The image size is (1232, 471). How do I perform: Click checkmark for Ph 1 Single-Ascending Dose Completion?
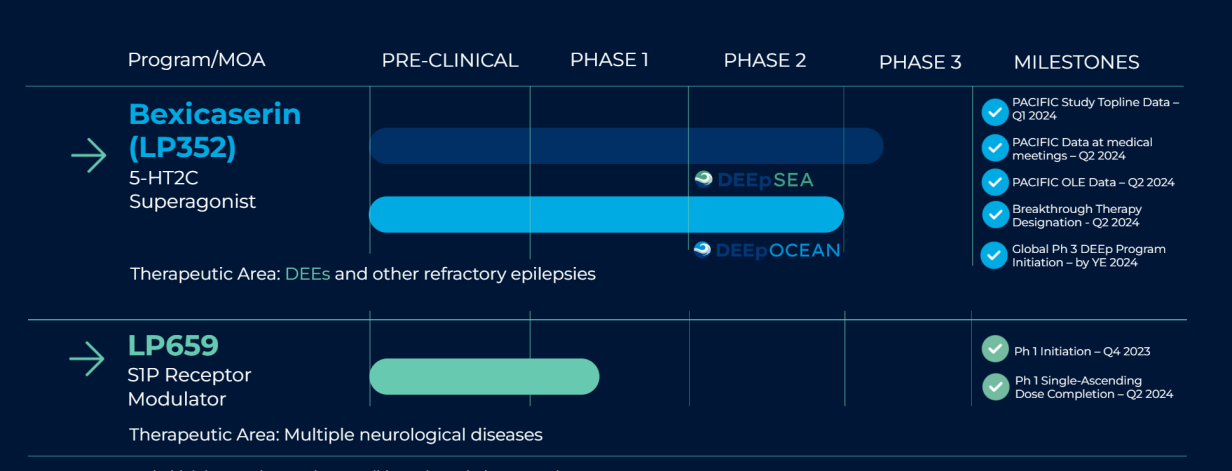[995, 386]
